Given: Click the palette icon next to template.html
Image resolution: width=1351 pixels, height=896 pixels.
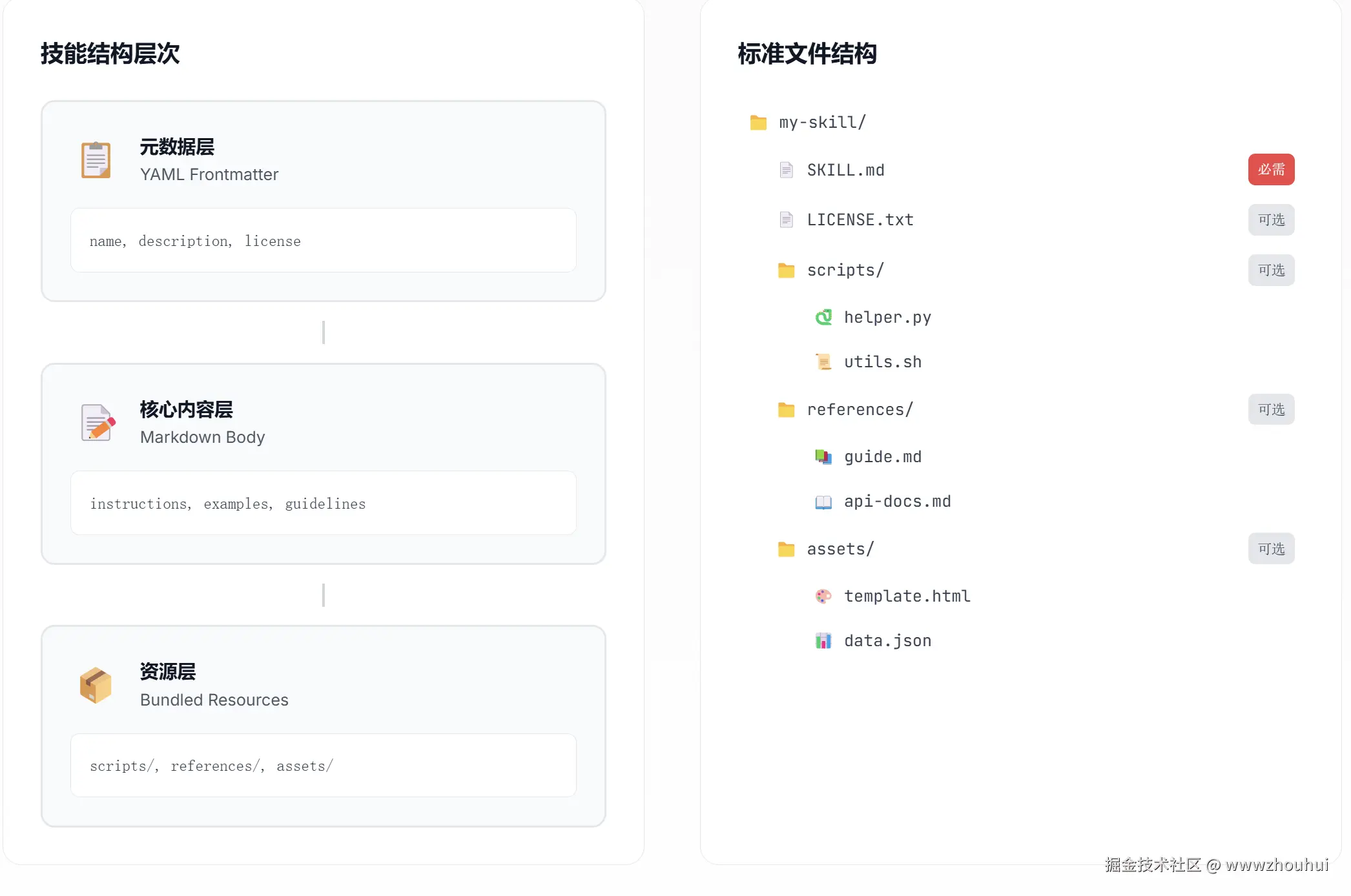Looking at the screenshot, I should click(x=823, y=596).
